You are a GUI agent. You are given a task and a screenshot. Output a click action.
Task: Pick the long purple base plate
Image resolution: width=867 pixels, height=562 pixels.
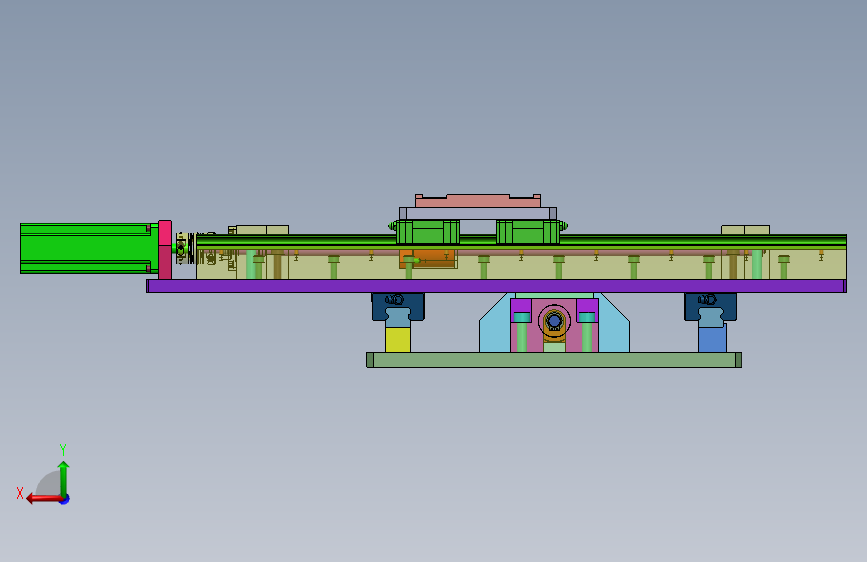[x=496, y=286]
